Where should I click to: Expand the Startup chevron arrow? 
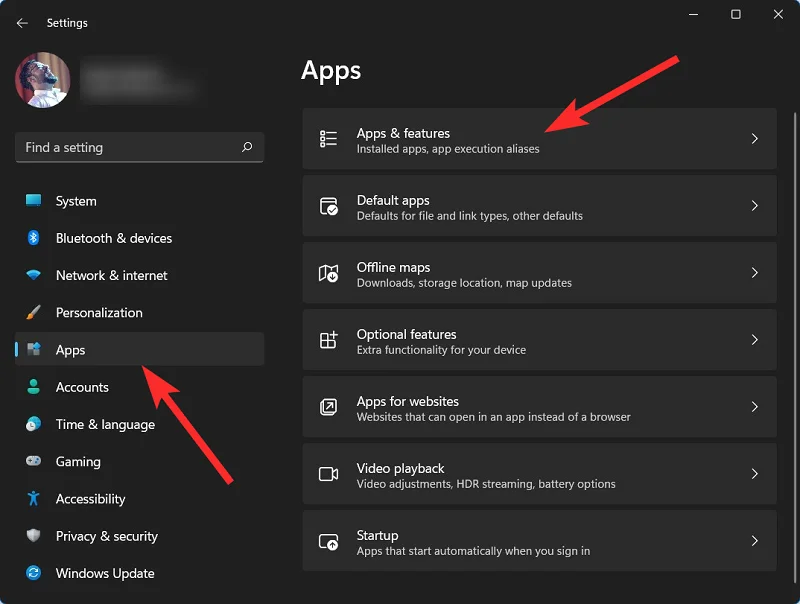click(755, 541)
